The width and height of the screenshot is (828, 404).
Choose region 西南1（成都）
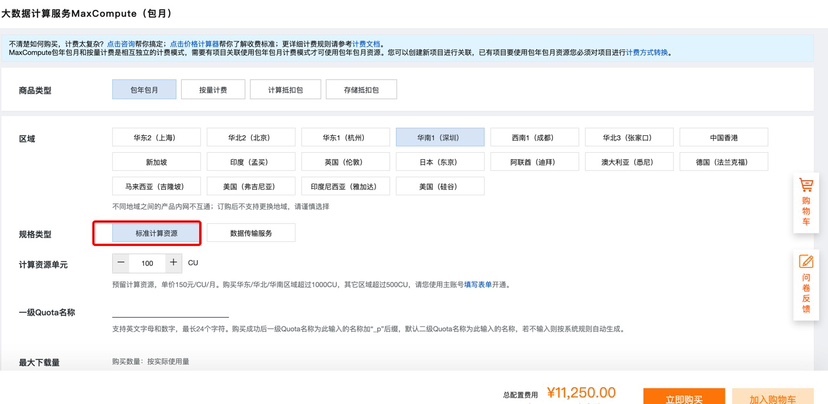tap(534, 137)
